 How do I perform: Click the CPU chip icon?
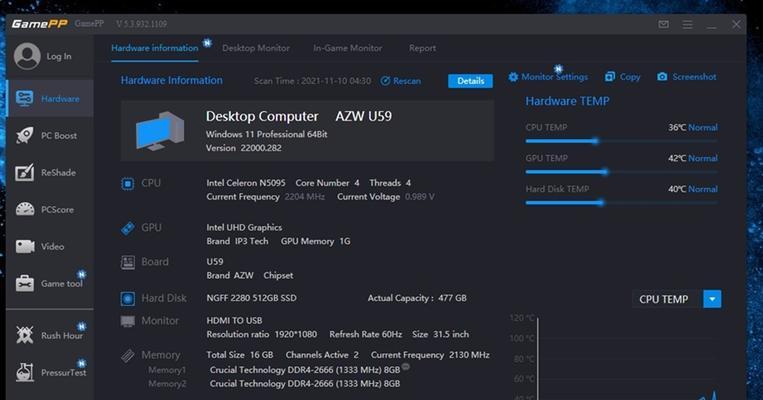point(127,183)
